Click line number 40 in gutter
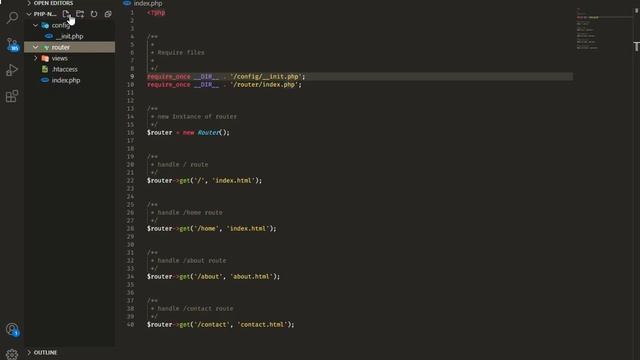Screen dimensions: 640x360 [130, 324]
